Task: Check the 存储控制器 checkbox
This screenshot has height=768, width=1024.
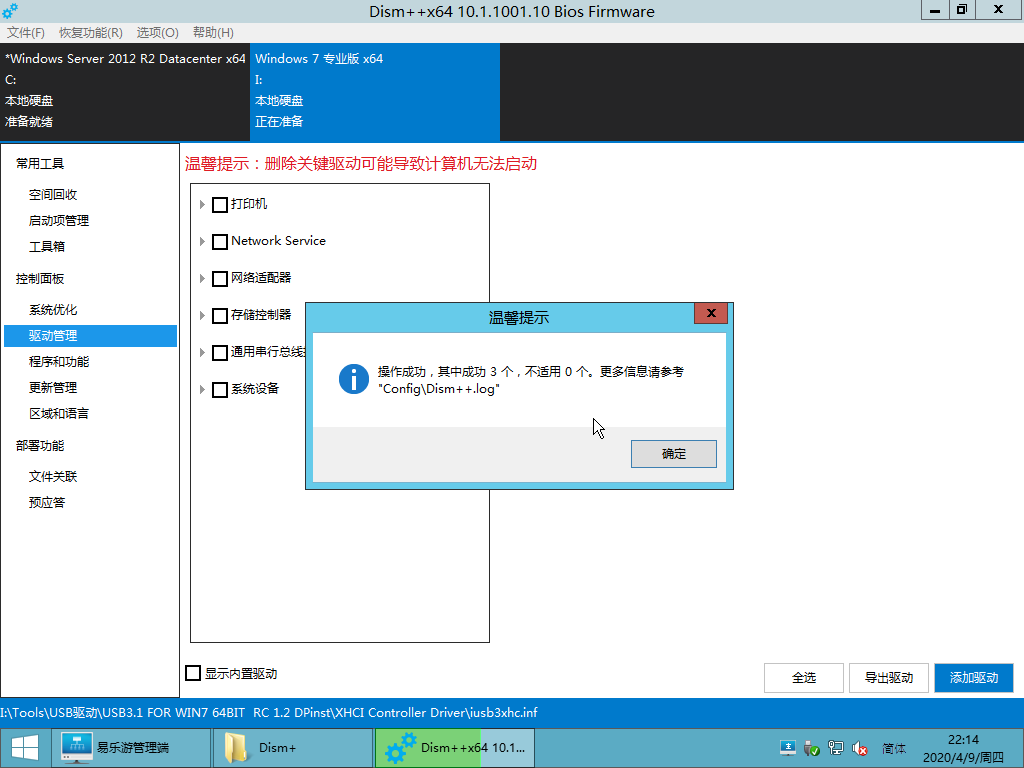Action: point(220,316)
